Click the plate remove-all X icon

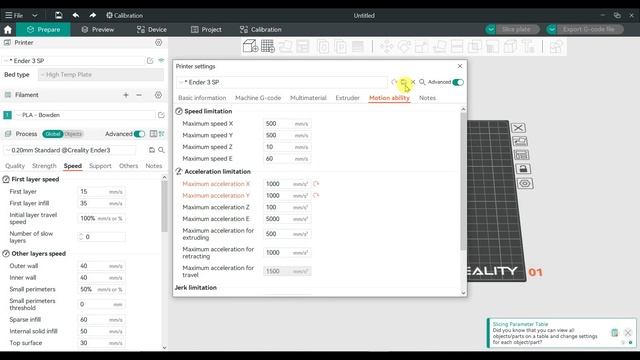click(518, 128)
